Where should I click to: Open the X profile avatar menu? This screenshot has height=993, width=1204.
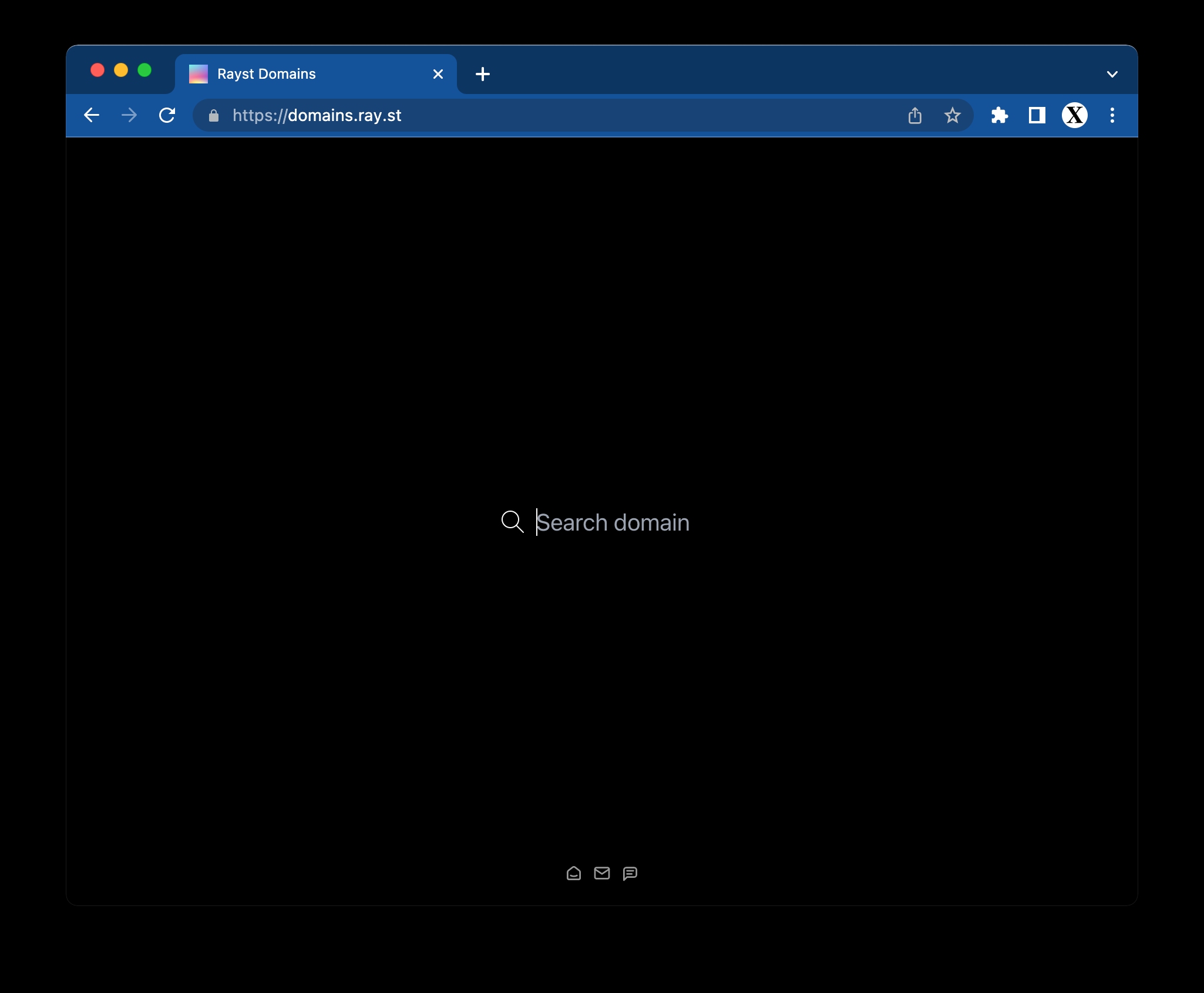pos(1074,115)
